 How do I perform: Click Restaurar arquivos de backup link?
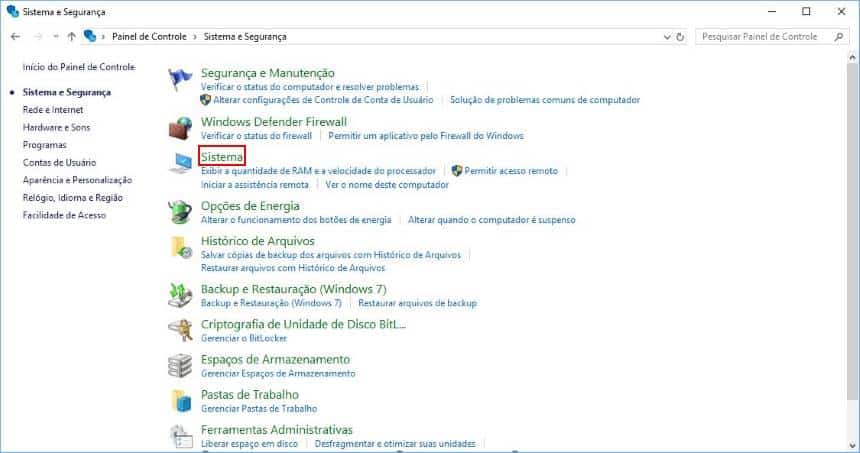pos(417,303)
